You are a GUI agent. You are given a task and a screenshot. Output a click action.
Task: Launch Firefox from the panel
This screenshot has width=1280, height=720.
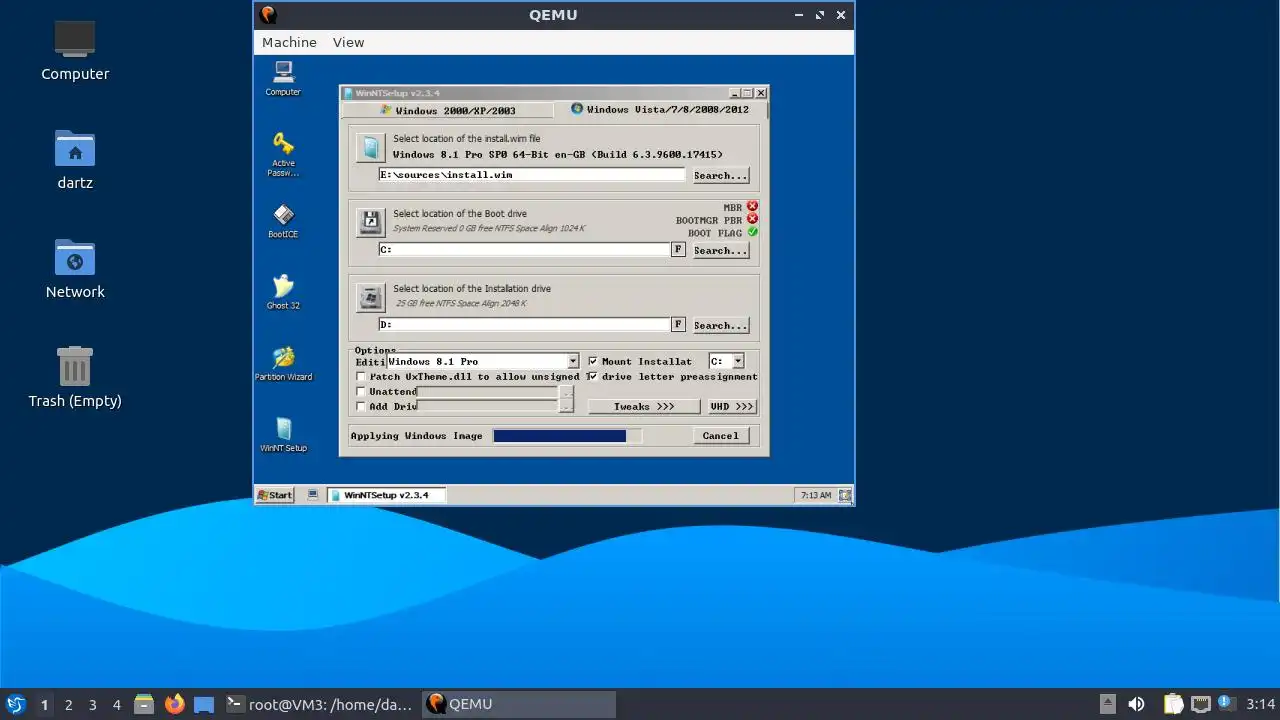[174, 704]
